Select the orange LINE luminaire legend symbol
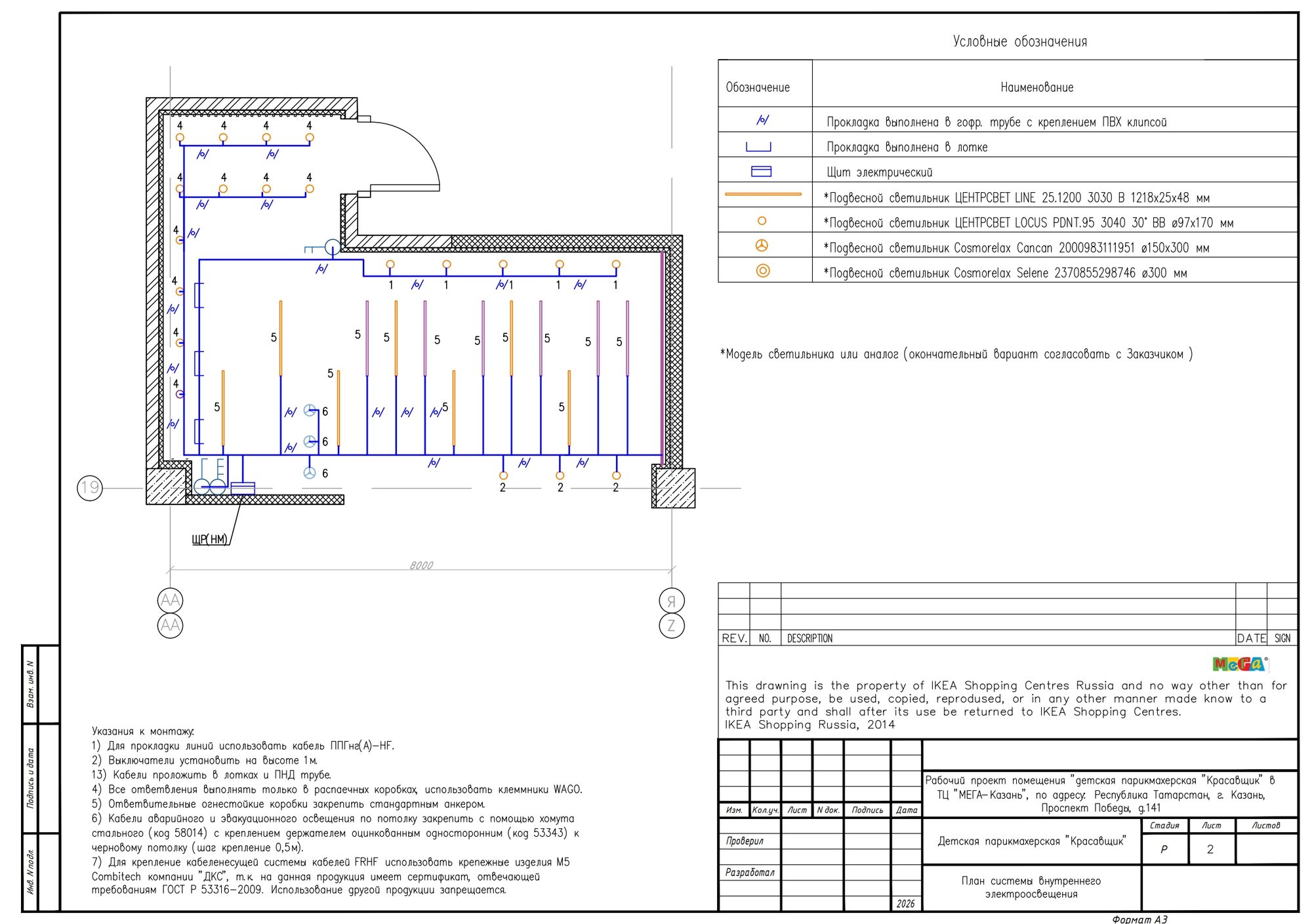1312x924 pixels. coord(763,194)
